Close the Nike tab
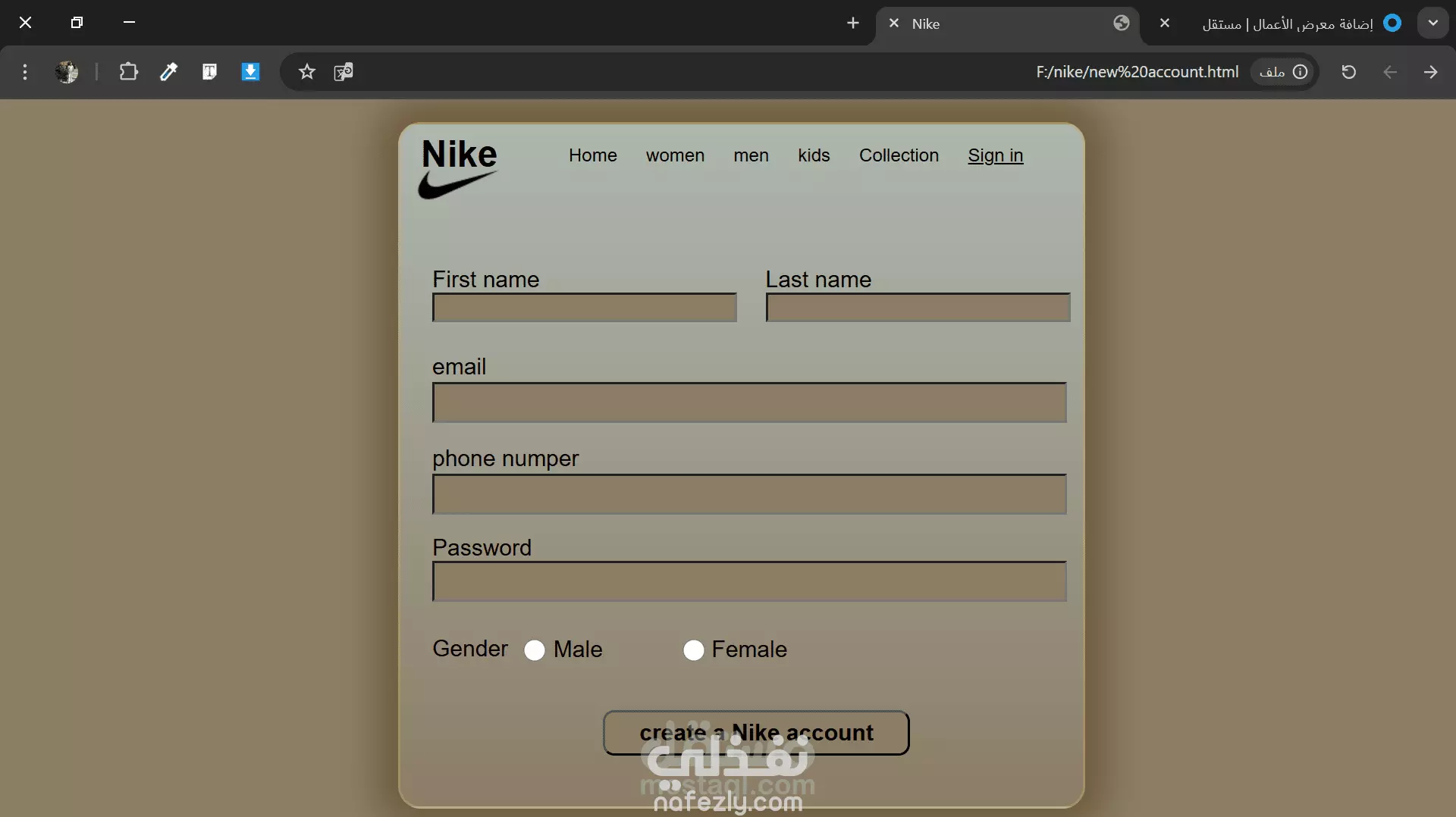This screenshot has height=817, width=1456. tap(894, 23)
